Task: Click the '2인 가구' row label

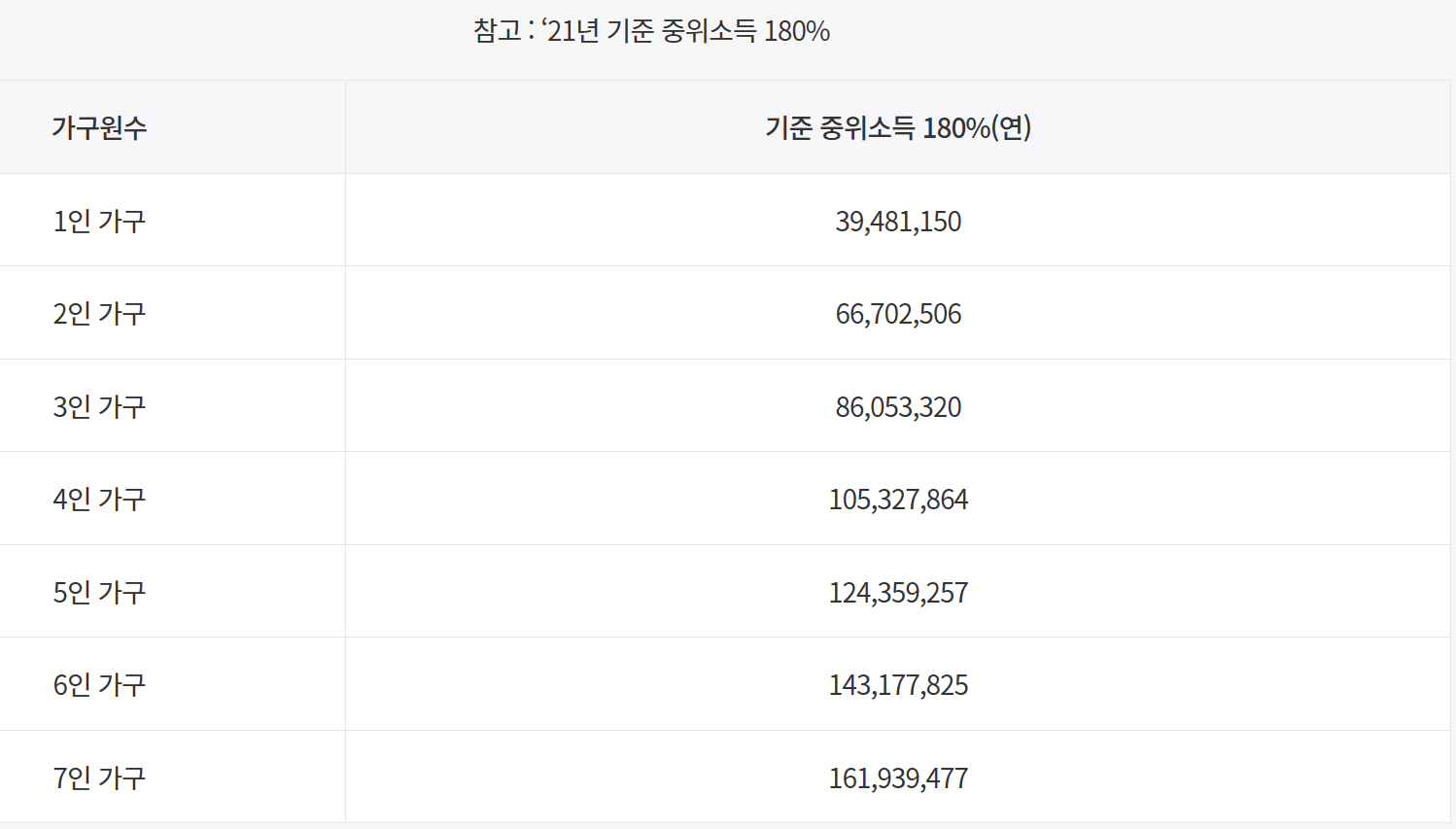Action: pyautogui.click(x=99, y=313)
